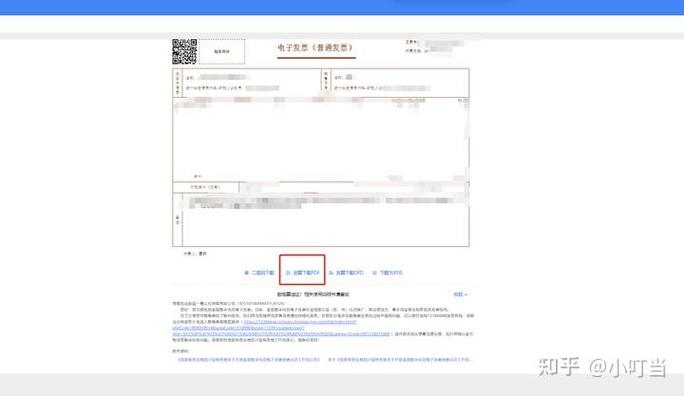Image resolution: width=684 pixels, height=396 pixels.
Task: Click the icon beside 下载为XML
Action: (375, 273)
